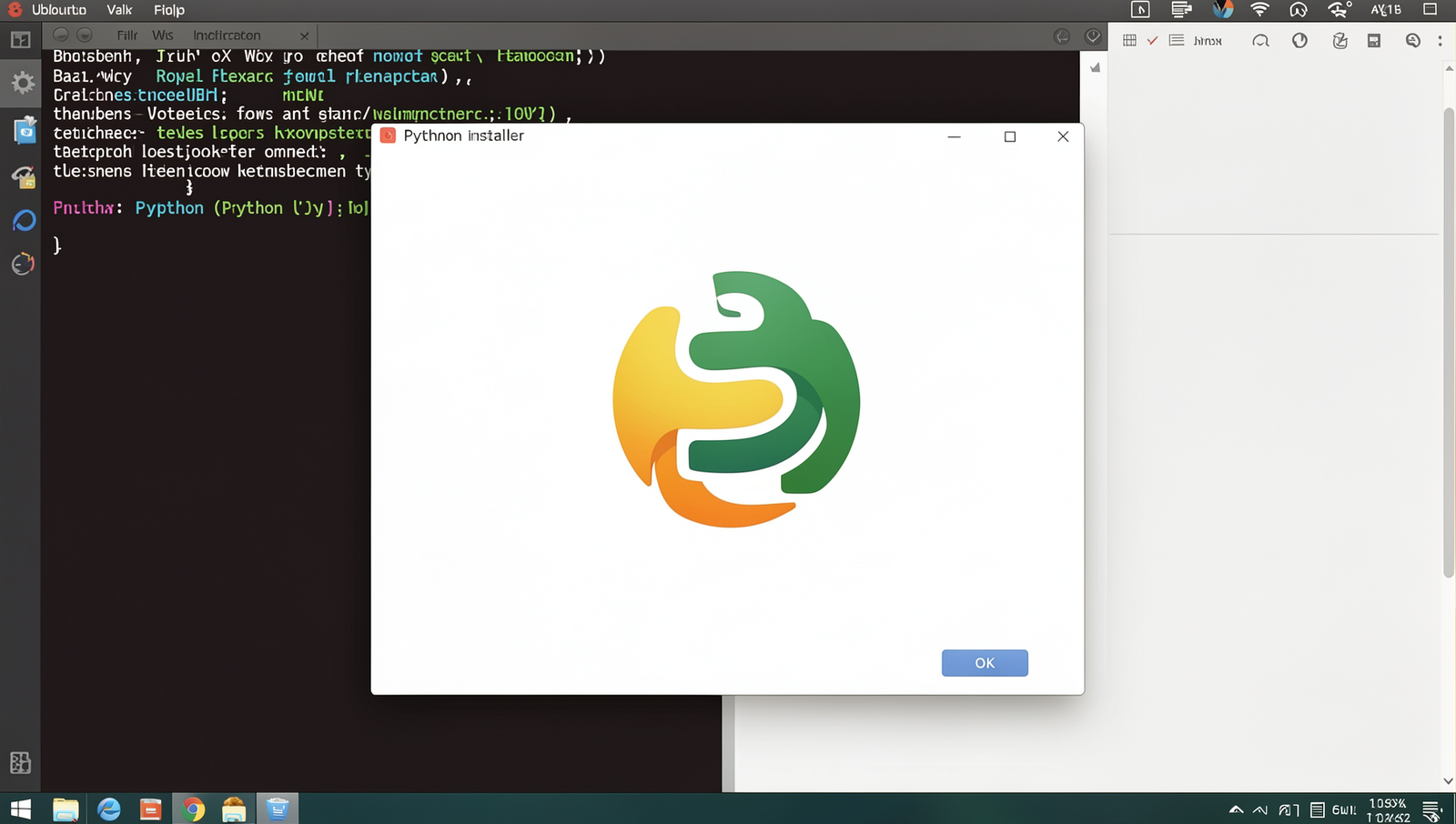Click the 'Pnlthx:' keyword in the editor
The height and width of the screenshot is (824, 1456).
87,208
